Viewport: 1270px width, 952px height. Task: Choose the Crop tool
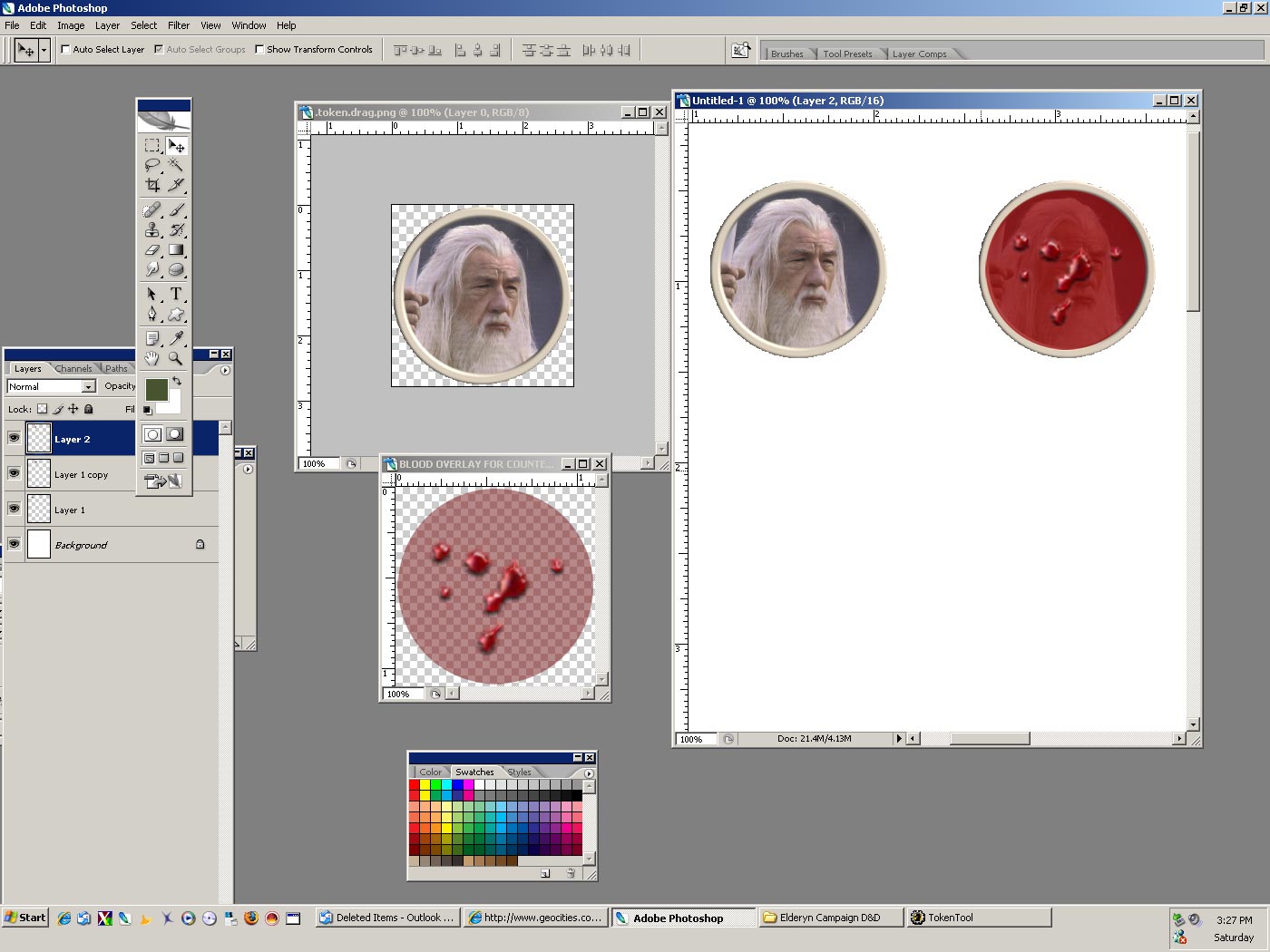pos(152,185)
